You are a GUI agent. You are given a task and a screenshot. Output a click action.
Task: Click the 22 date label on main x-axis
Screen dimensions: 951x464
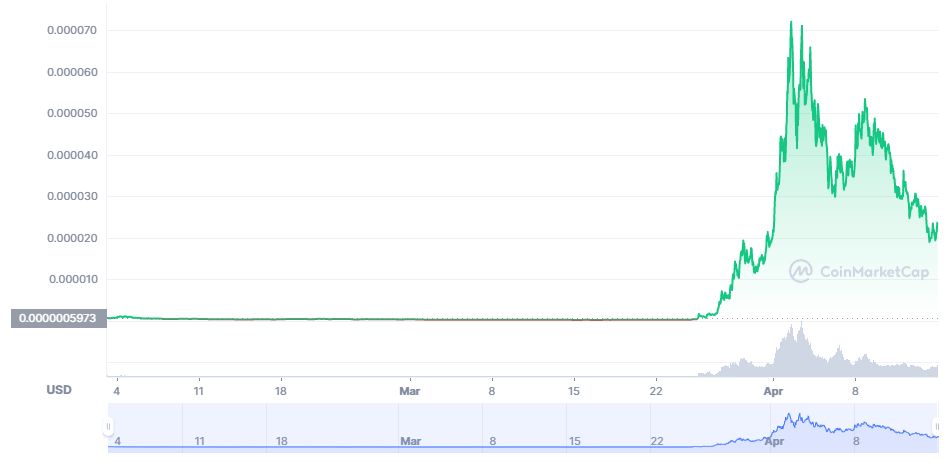[656, 391]
